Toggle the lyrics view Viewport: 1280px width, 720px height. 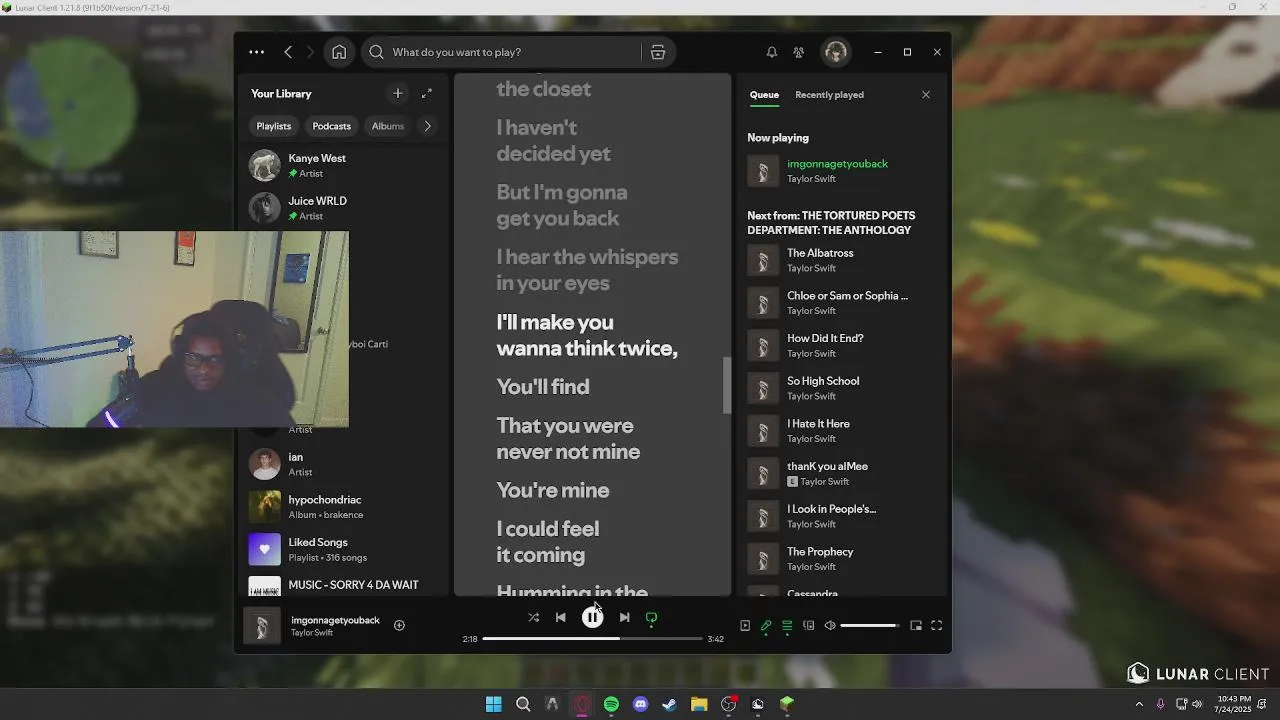tap(766, 625)
